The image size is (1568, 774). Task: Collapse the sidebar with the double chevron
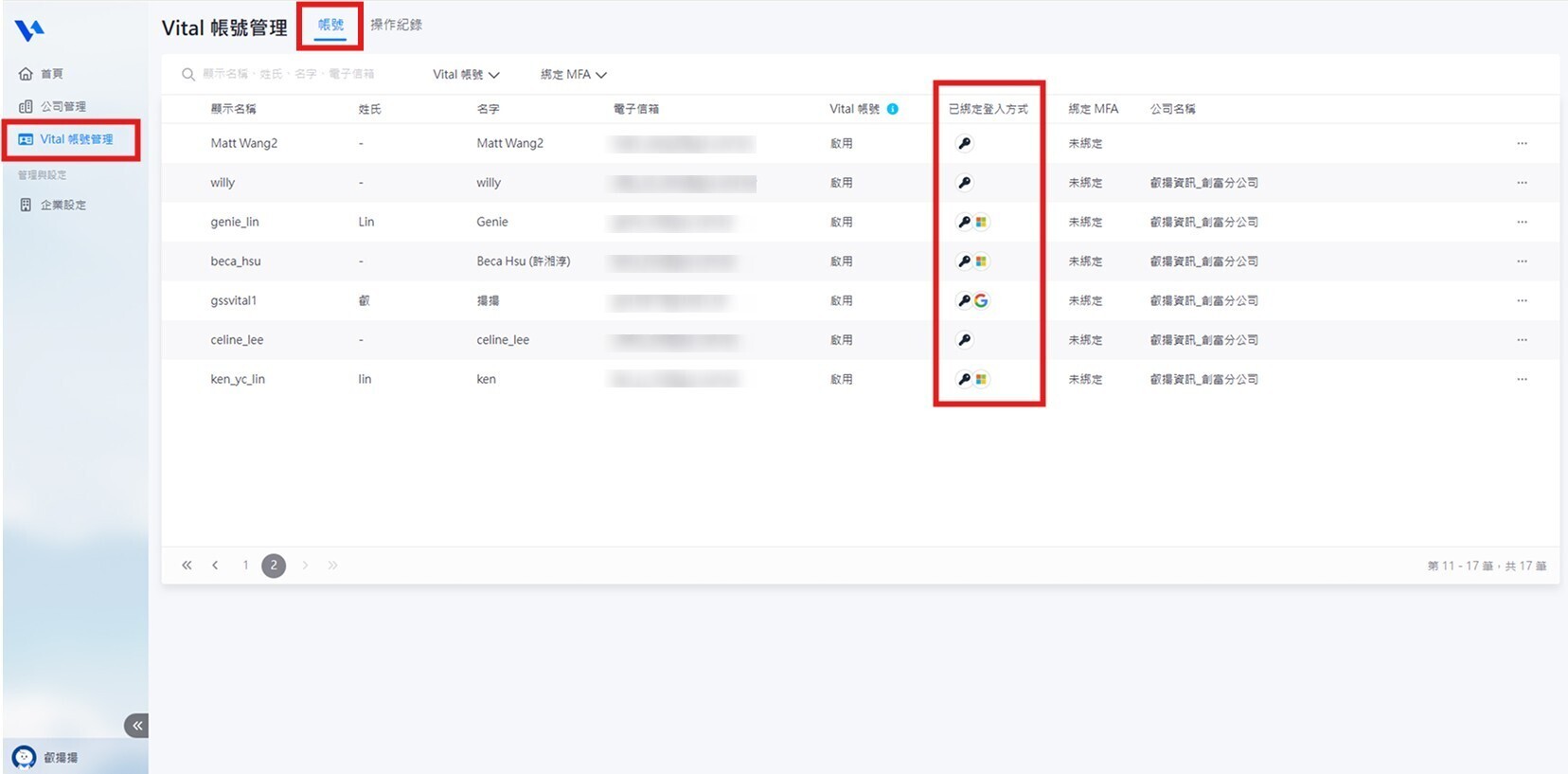click(136, 726)
